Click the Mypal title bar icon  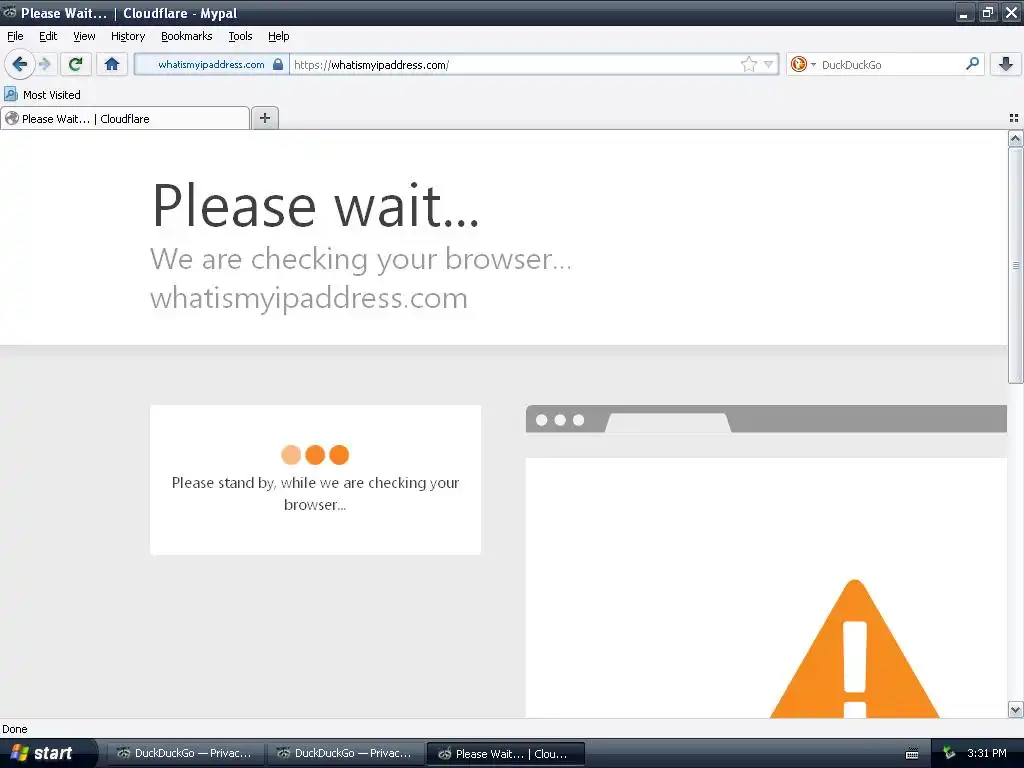(x=10, y=12)
